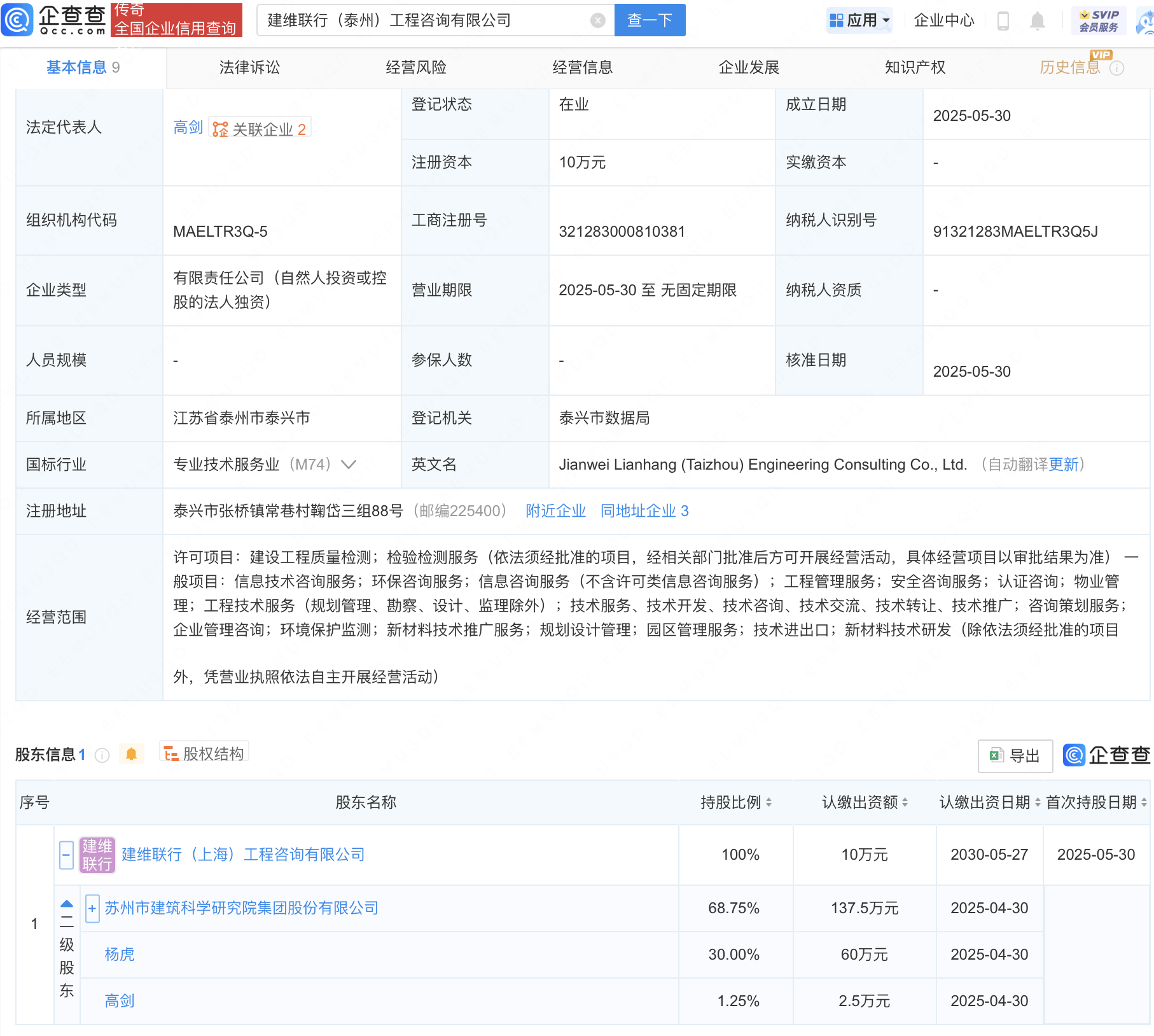Open the 知识产权 tab
The width and height of the screenshot is (1154, 1036).
click(915, 67)
